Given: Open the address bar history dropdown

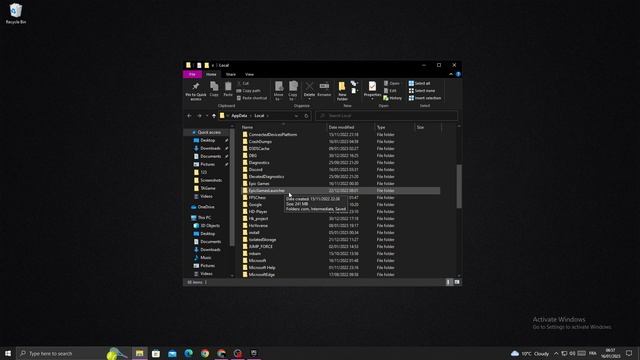Looking at the screenshot, I should click(x=296, y=116).
